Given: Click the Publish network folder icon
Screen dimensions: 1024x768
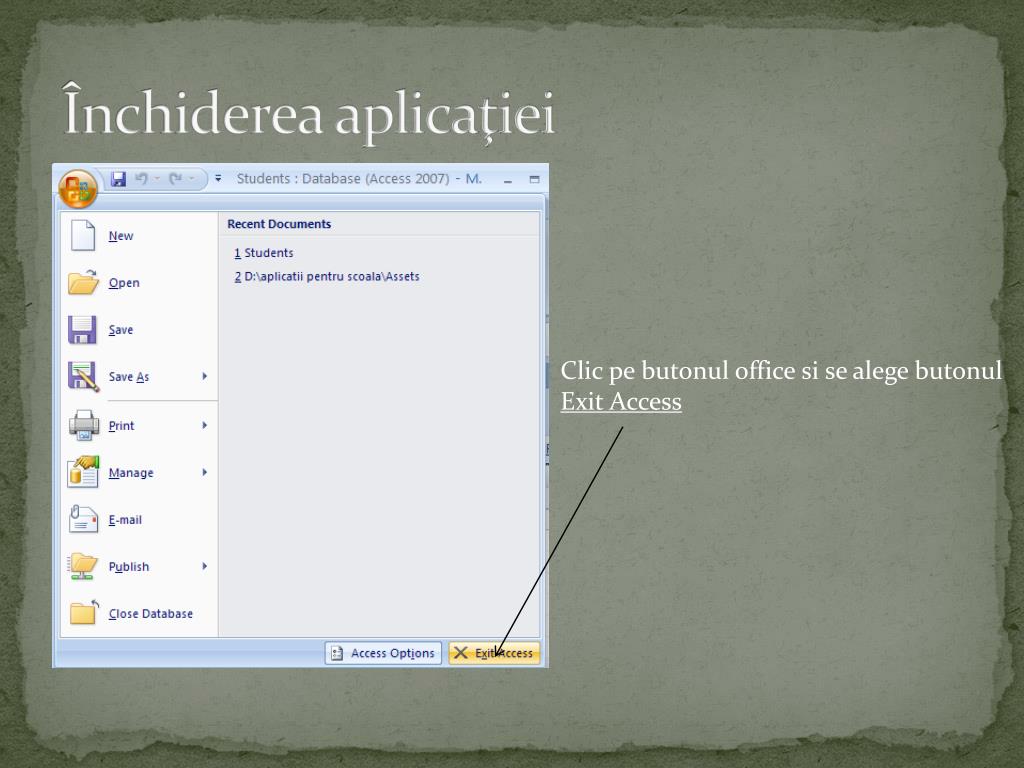Looking at the screenshot, I should (x=82, y=566).
